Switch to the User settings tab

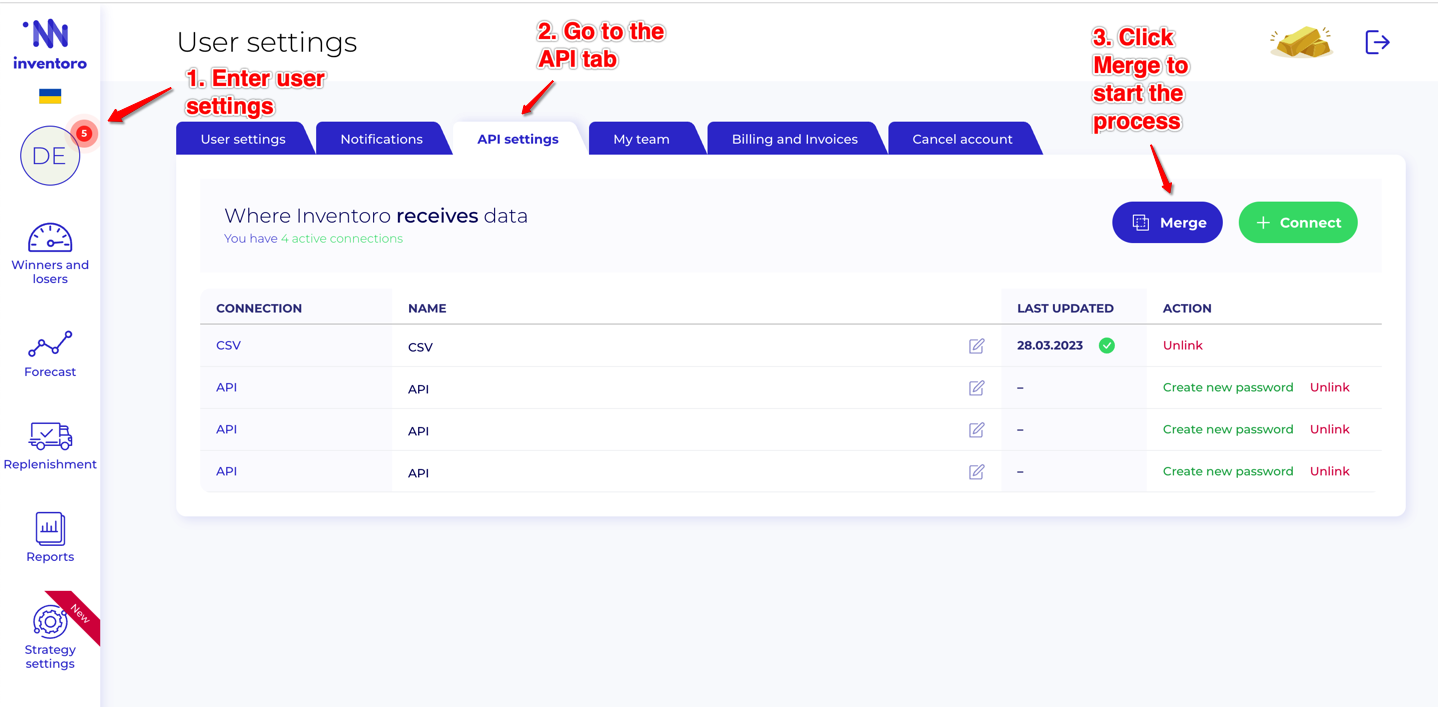(x=243, y=139)
